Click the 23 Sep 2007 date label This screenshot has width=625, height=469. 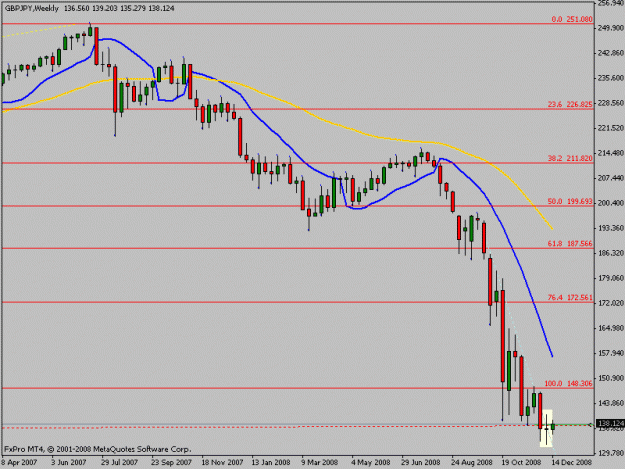[171, 463]
